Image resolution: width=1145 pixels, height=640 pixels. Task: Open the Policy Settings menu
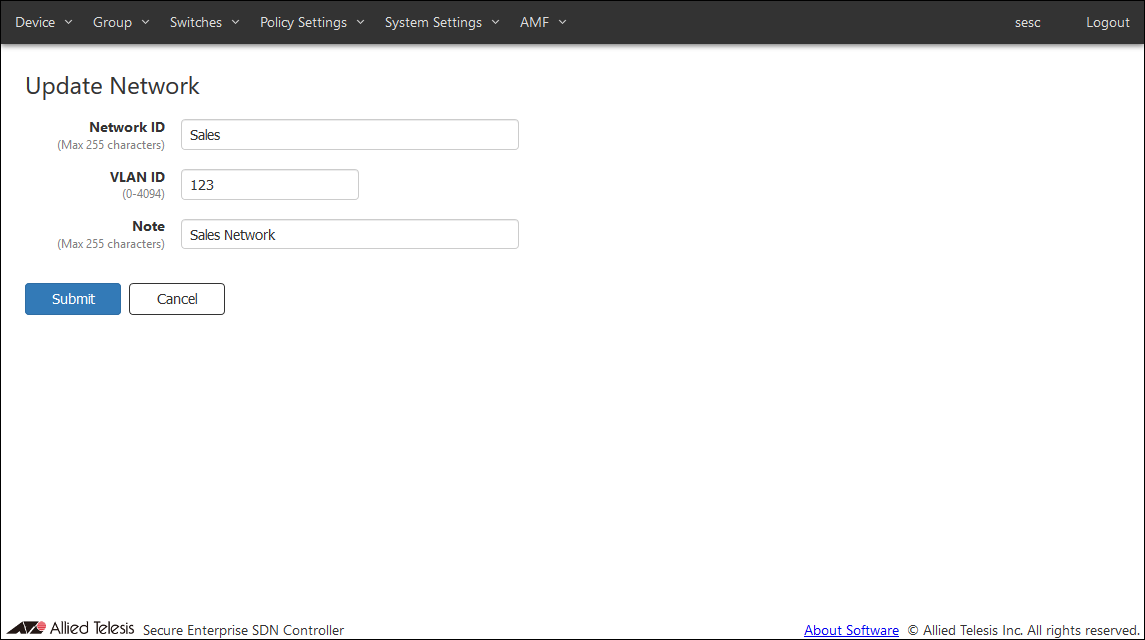(x=311, y=22)
